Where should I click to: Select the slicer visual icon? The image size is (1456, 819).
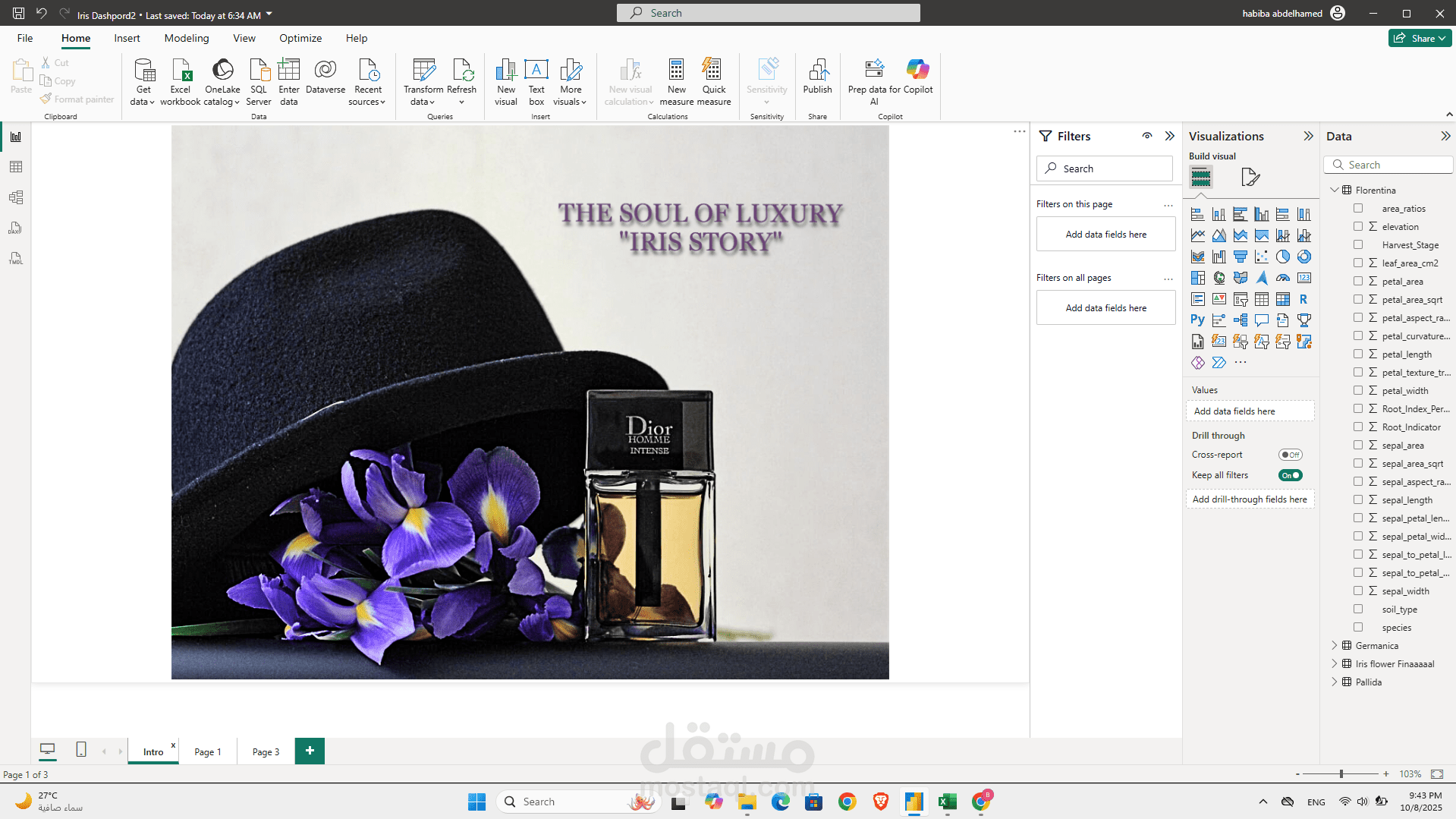1240,299
